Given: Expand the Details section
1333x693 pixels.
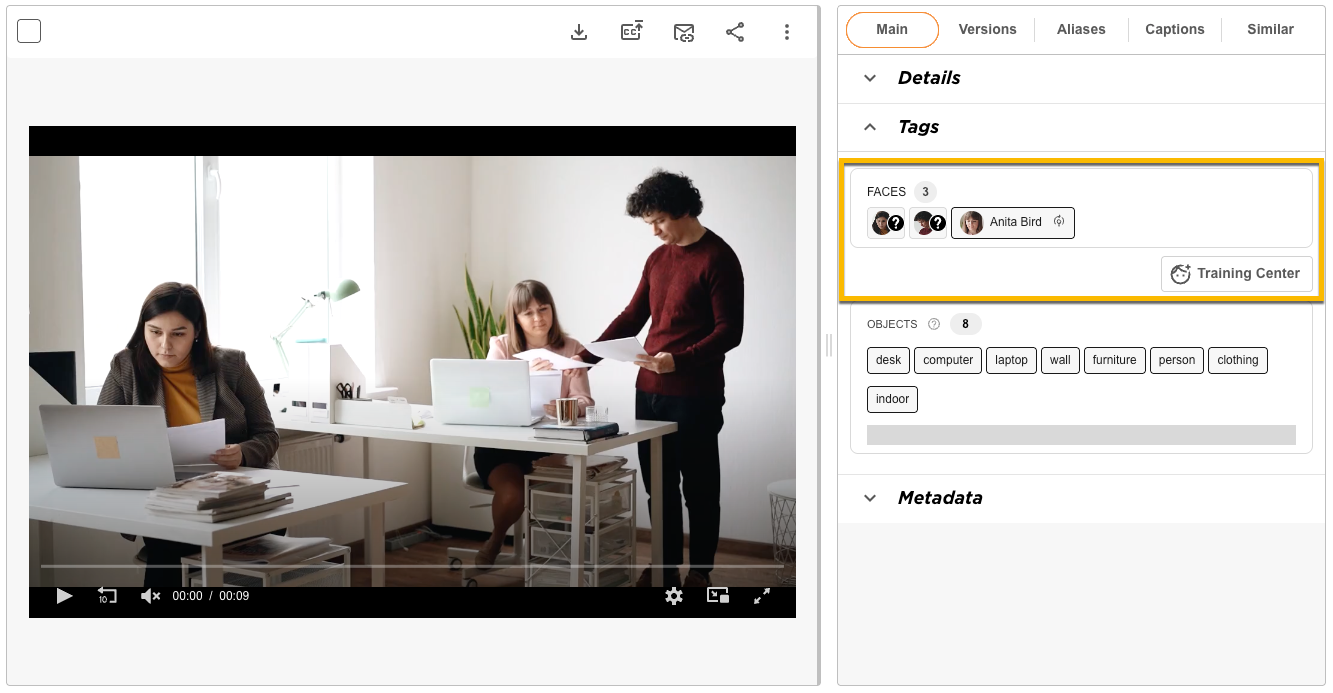Looking at the screenshot, I should (1081, 78).
